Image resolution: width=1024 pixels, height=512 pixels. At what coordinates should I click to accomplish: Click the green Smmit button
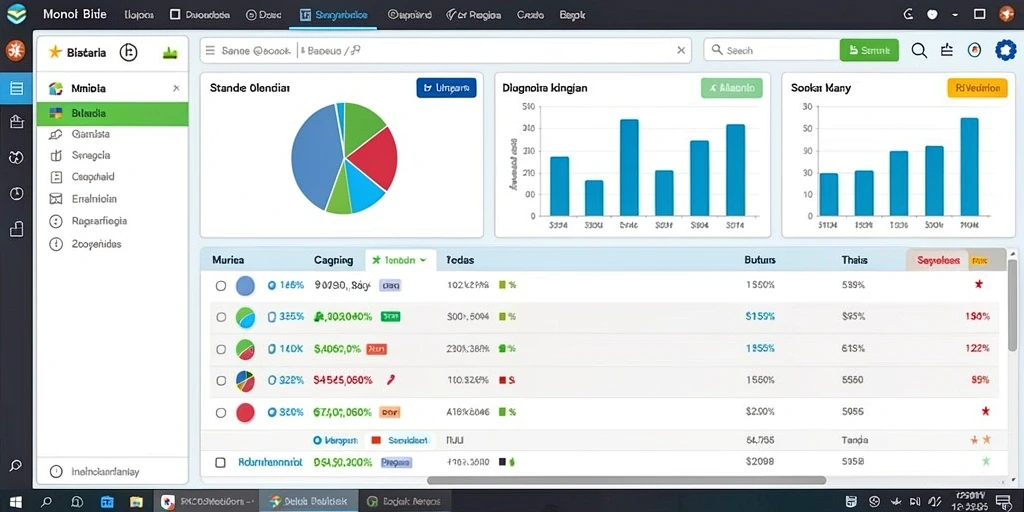[x=869, y=50]
